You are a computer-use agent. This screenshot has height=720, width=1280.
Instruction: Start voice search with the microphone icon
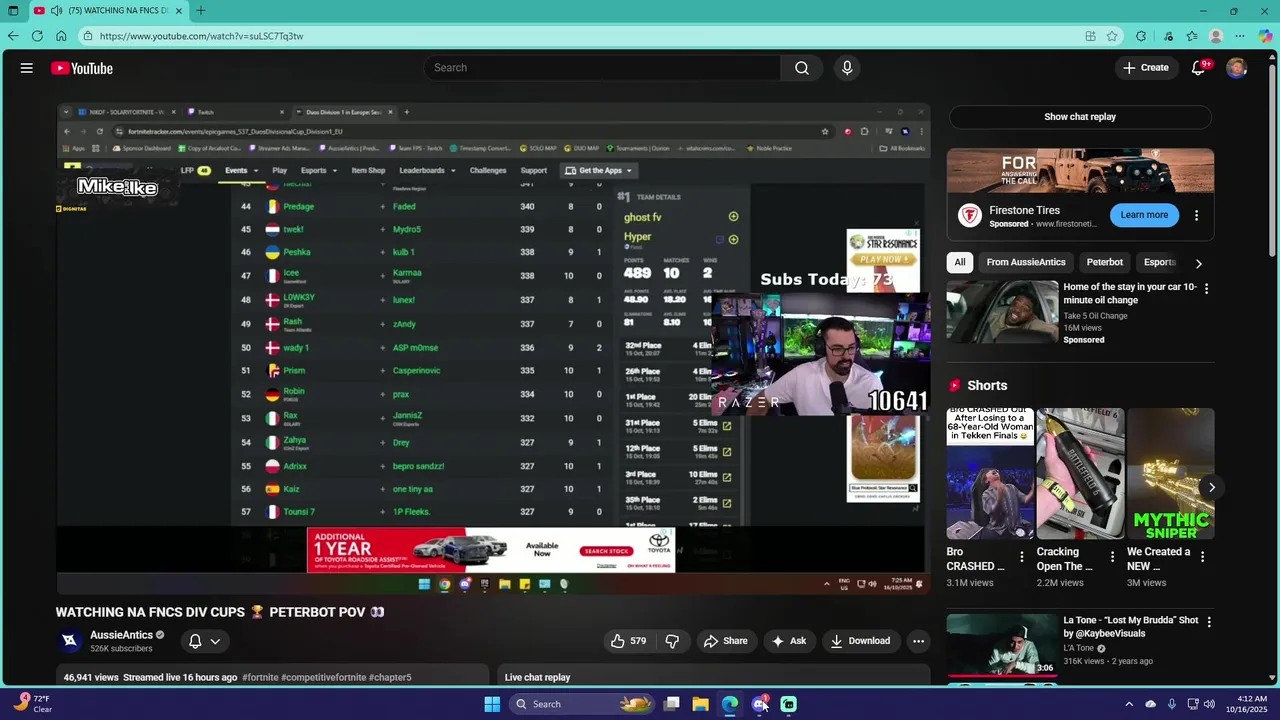(x=847, y=68)
